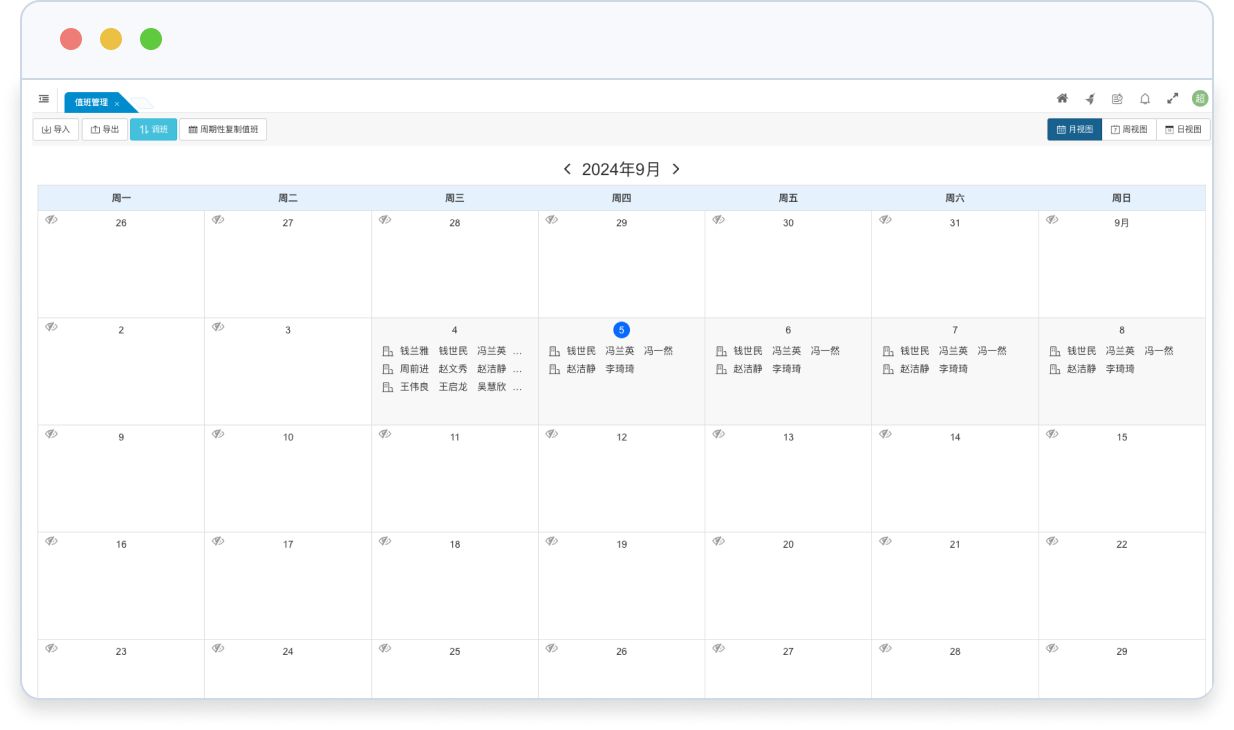Switch to 日视图 day view
Viewport: 1234px width, 730px height.
(x=1183, y=129)
